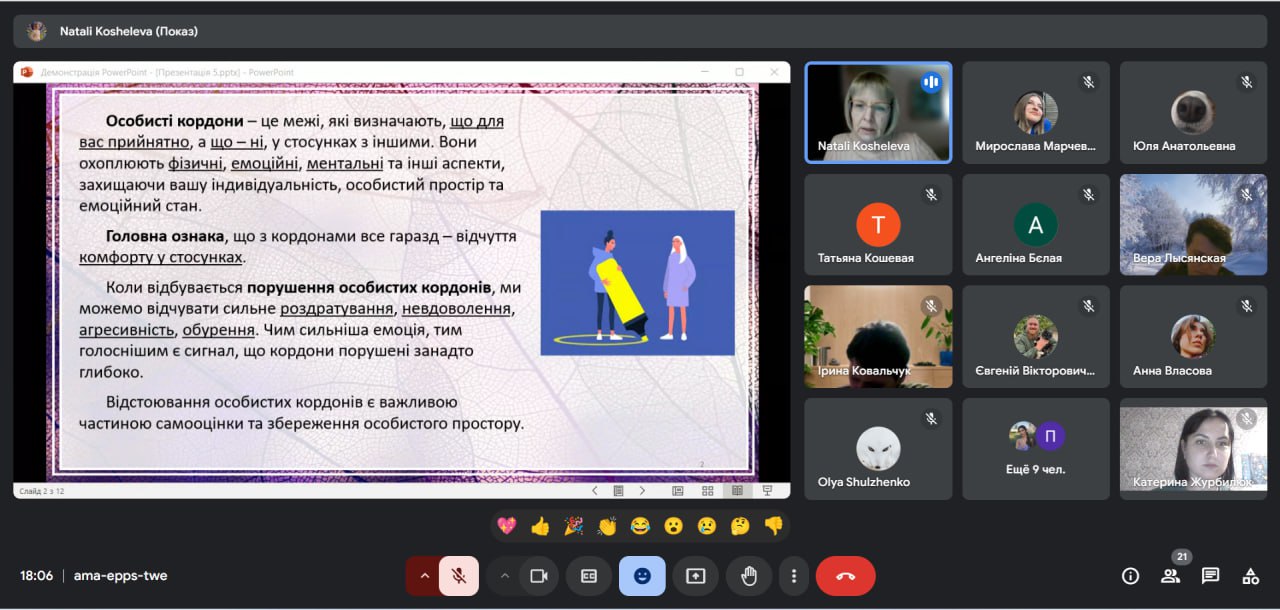Expand the microphone audio settings arrow
The width and height of the screenshot is (1280, 610).
click(424, 576)
